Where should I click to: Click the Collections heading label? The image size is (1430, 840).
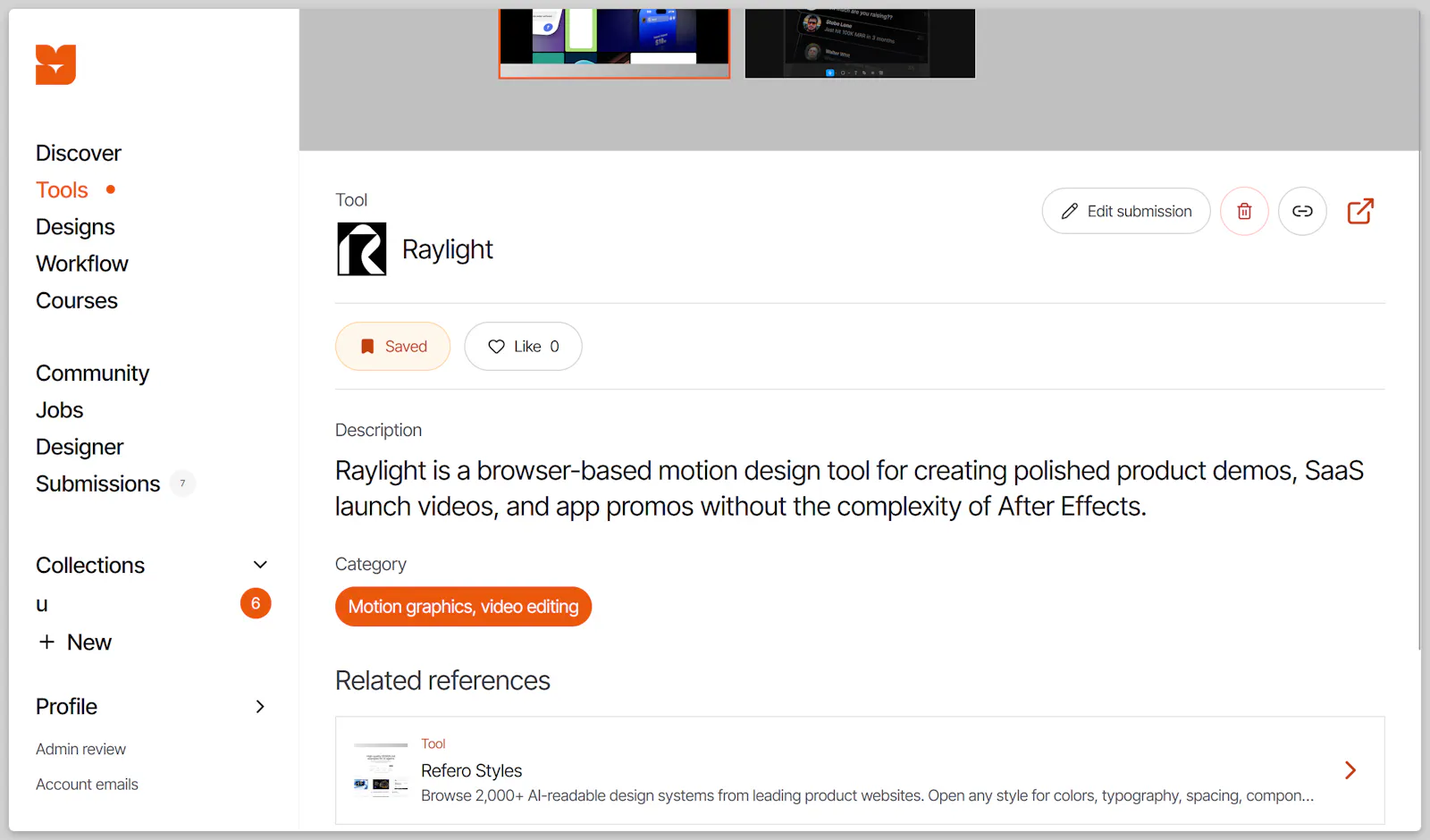click(90, 565)
